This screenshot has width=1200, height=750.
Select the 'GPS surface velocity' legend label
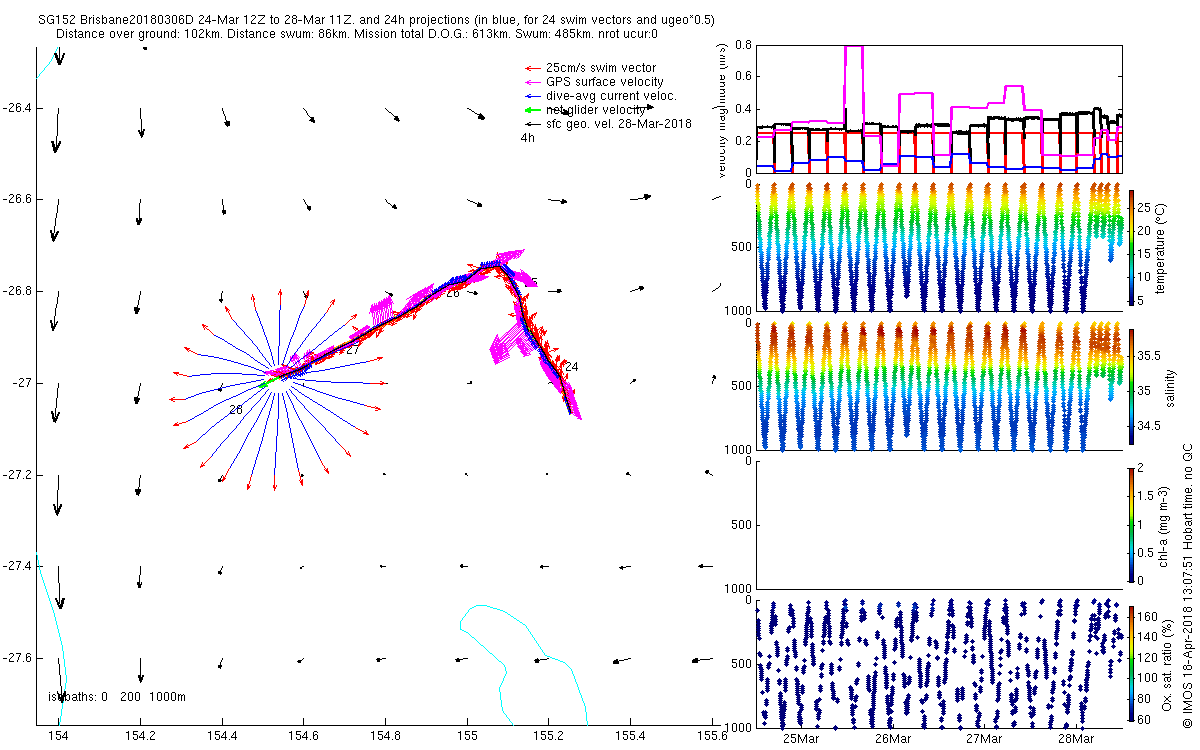[604, 82]
